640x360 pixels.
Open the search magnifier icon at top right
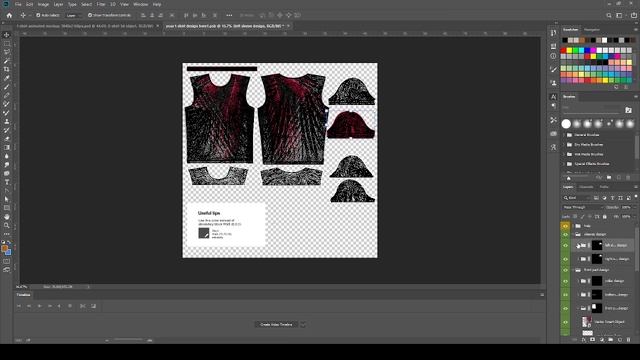pyautogui.click(x=609, y=15)
